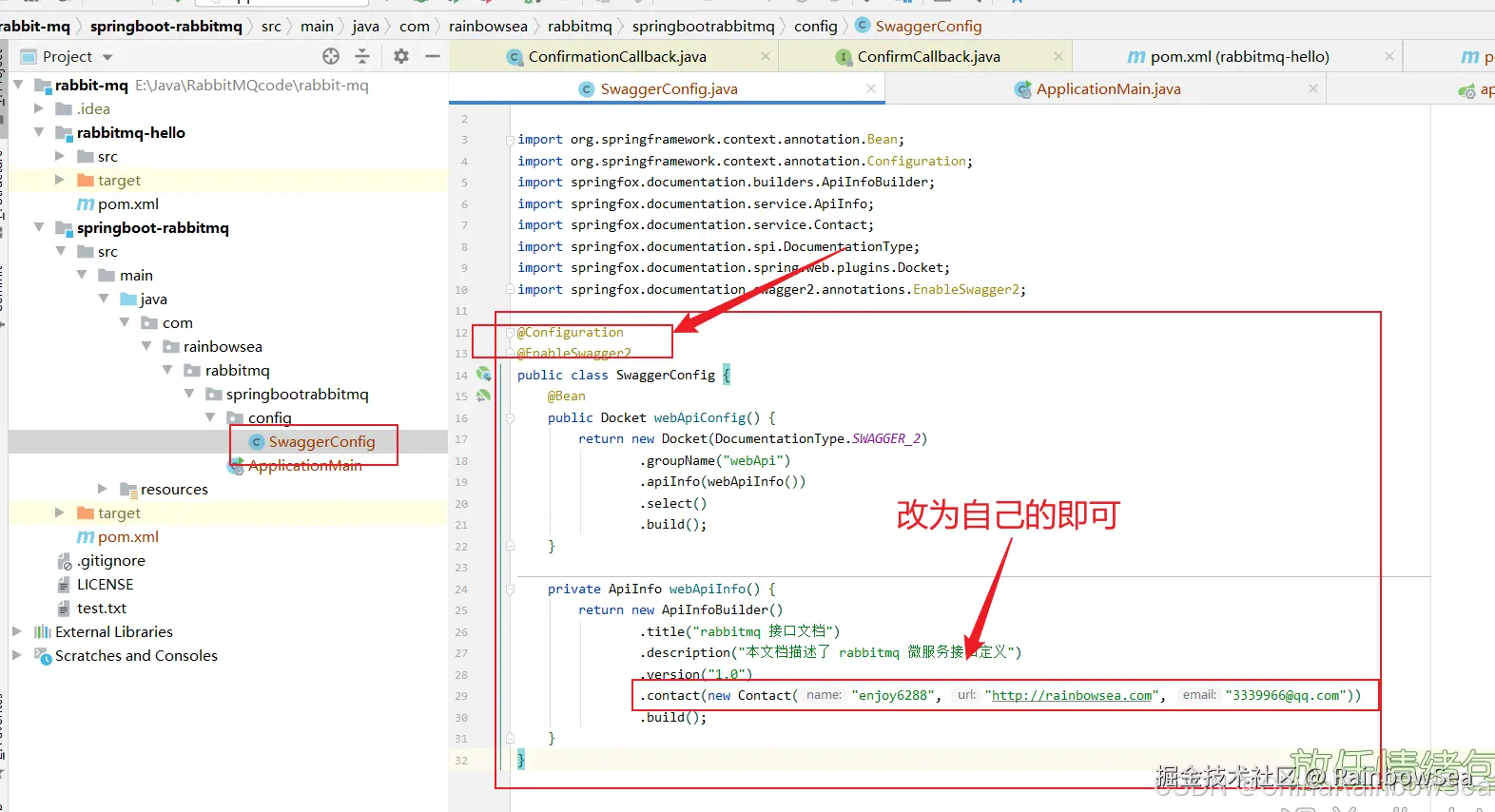Image resolution: width=1495 pixels, height=812 pixels.
Task: Expand src under rabbitmq-hello
Action: [x=60, y=156]
